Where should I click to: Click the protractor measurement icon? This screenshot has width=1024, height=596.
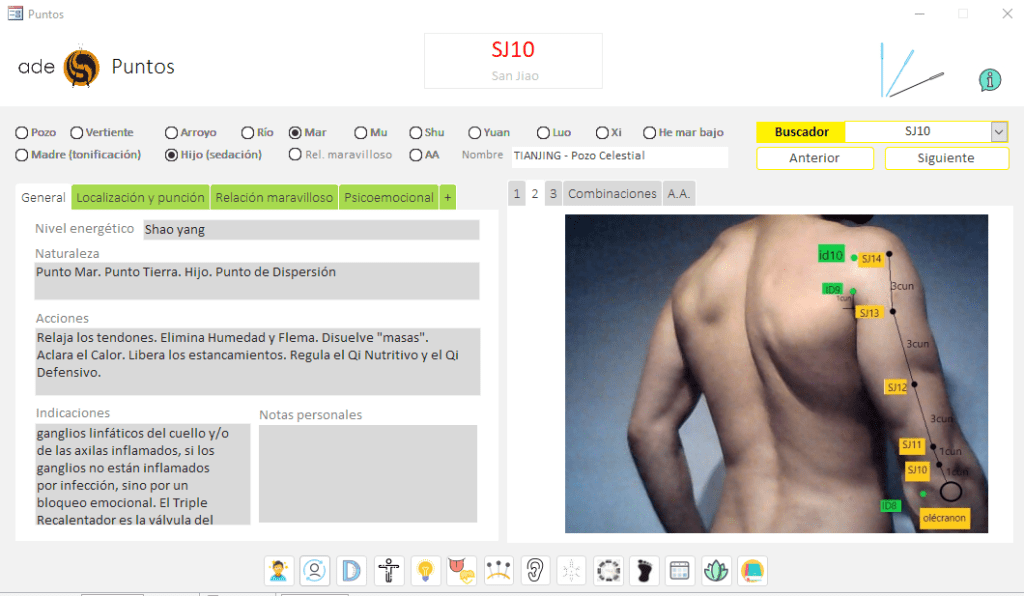(351, 571)
